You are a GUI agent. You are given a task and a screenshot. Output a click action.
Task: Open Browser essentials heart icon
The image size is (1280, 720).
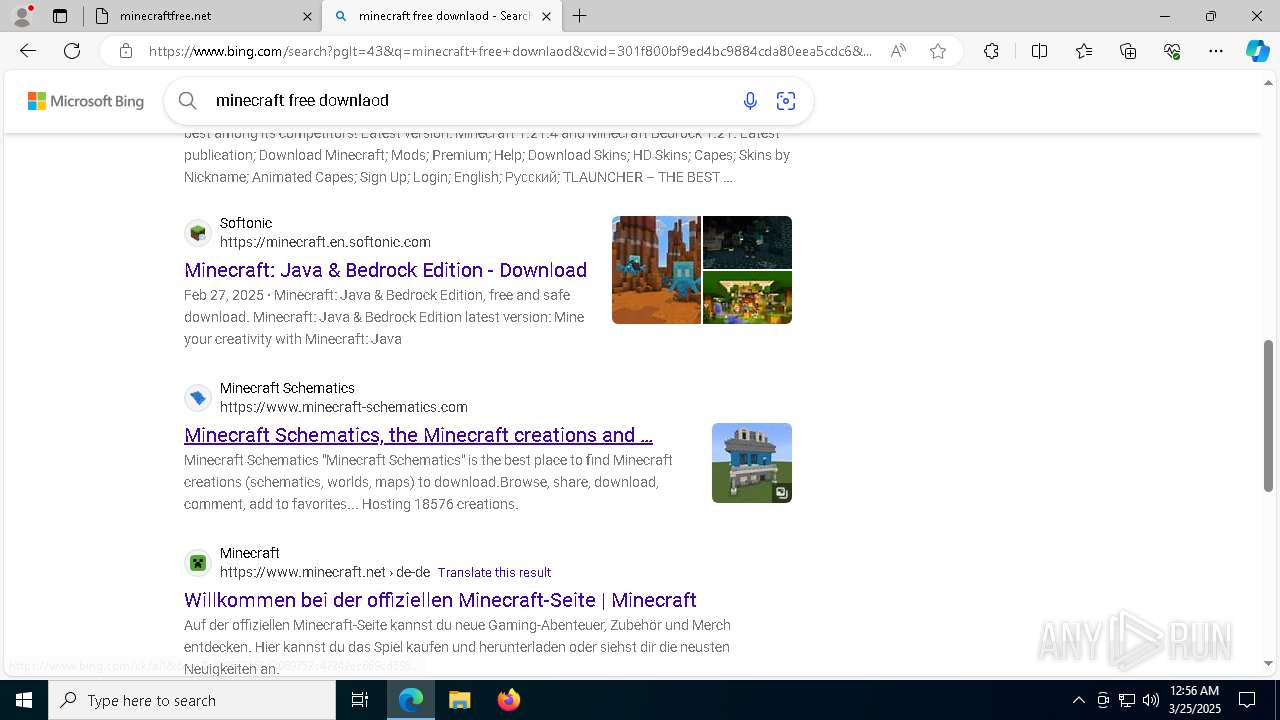1172,51
